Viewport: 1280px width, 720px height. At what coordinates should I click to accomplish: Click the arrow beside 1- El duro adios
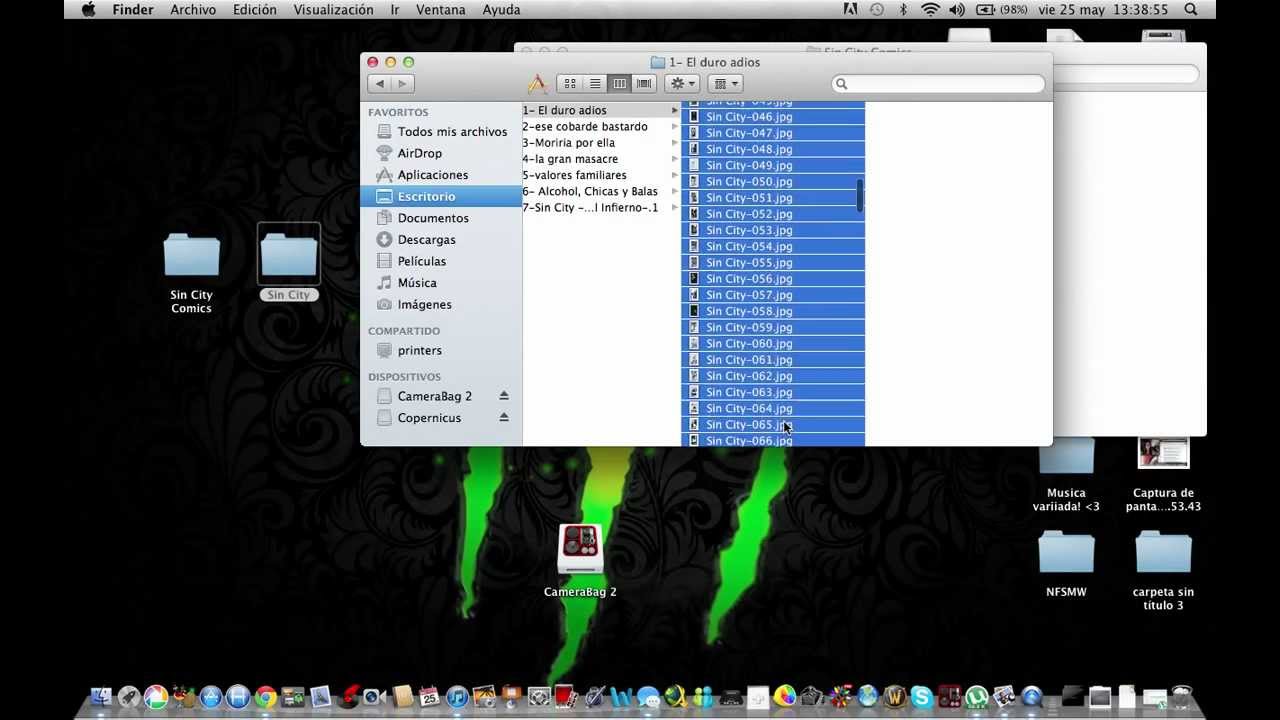point(675,110)
